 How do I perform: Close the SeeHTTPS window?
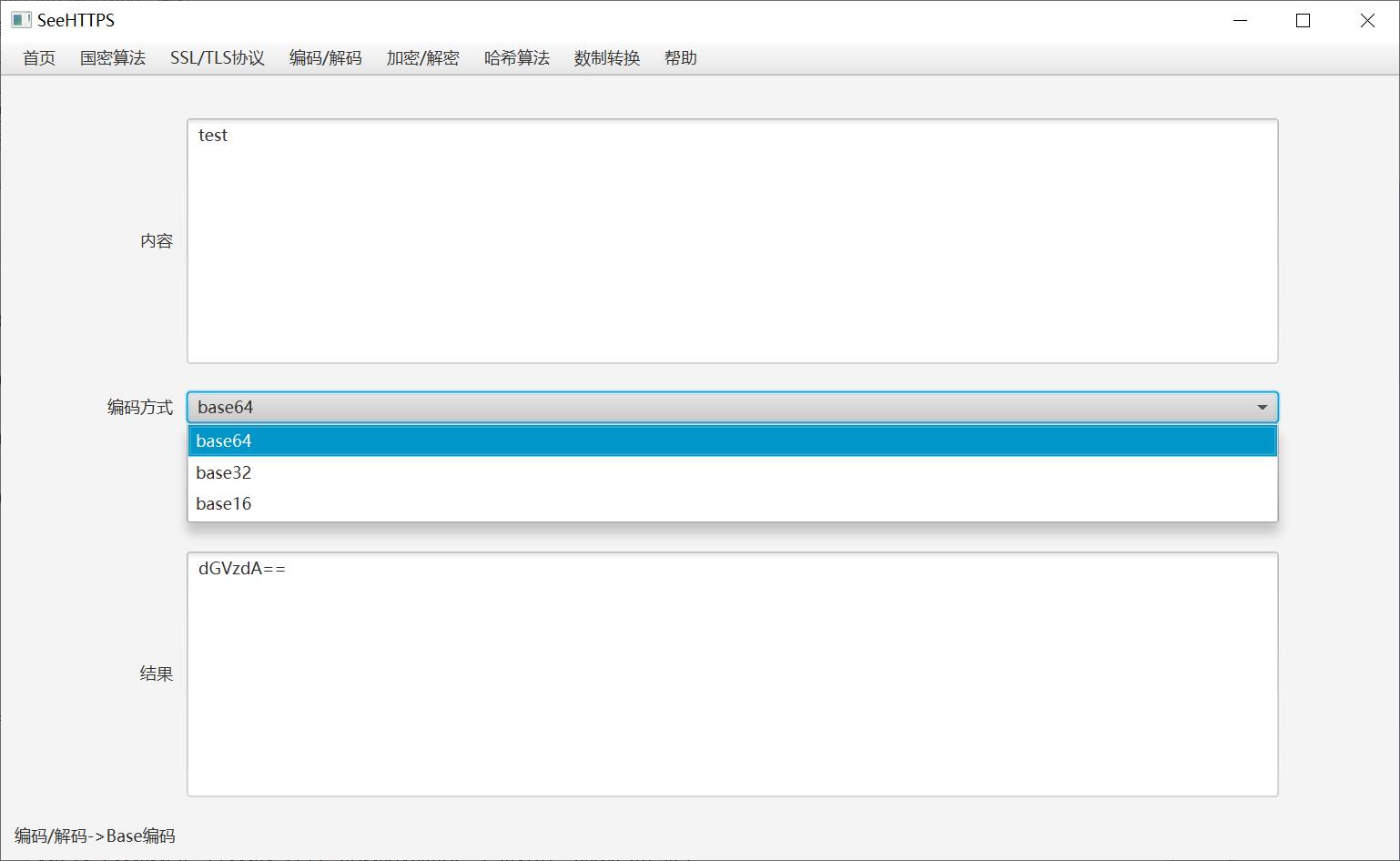tap(1367, 20)
